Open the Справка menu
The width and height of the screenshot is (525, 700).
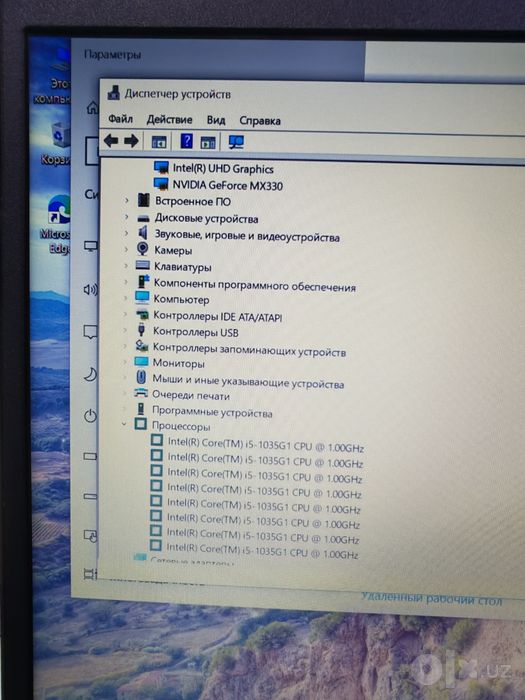260,121
